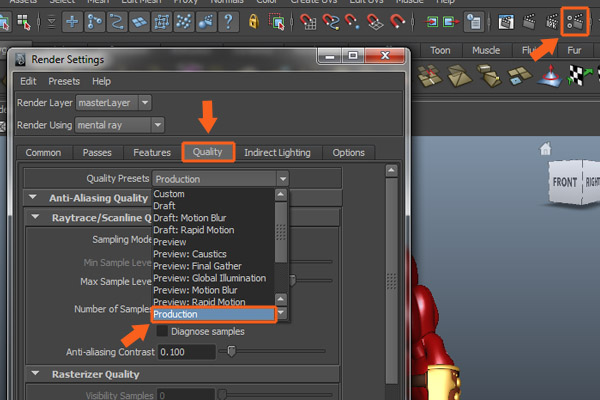Switch to the Indirect Lighting tab
The height and width of the screenshot is (400, 600).
(x=277, y=153)
